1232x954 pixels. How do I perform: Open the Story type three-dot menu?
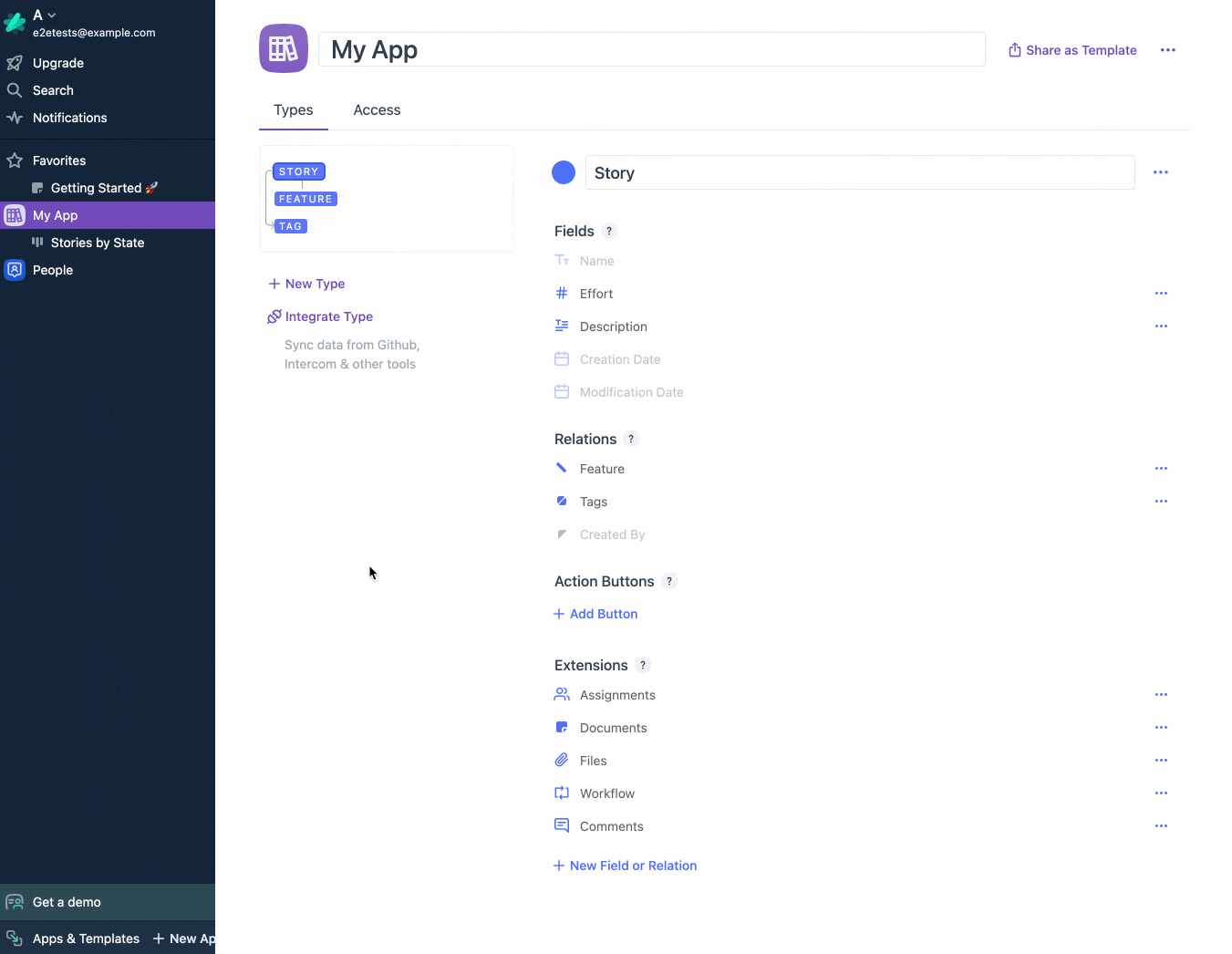click(1160, 172)
